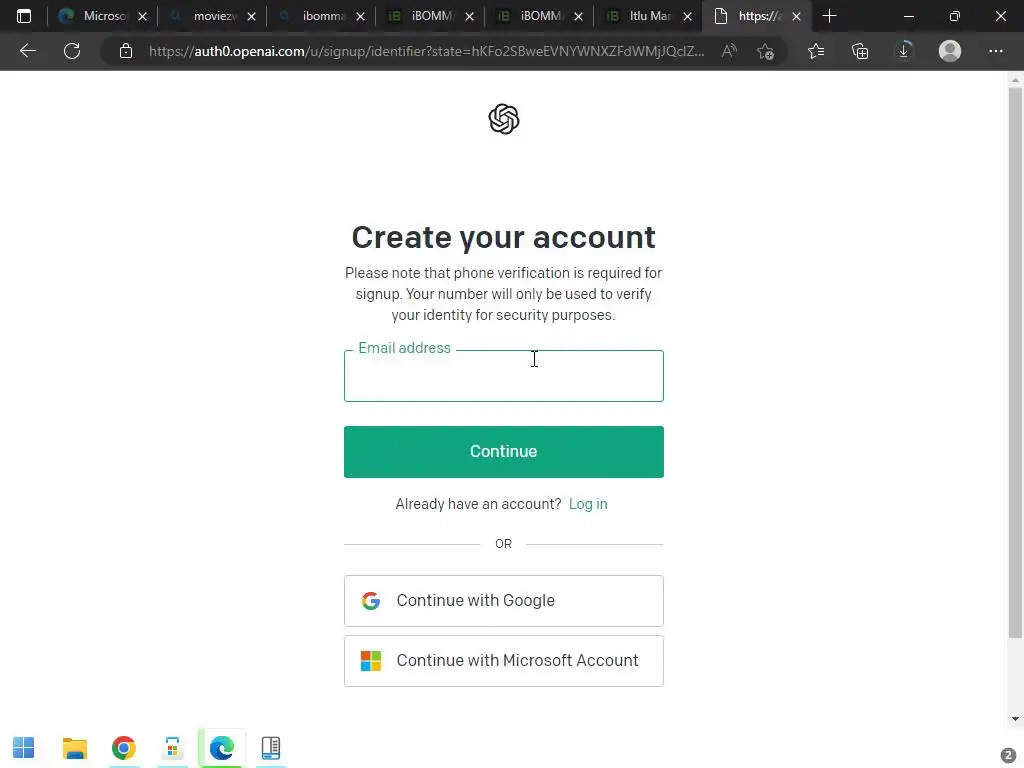This screenshot has width=1024, height=768.
Task: Follow the Log in link
Action: (x=588, y=504)
